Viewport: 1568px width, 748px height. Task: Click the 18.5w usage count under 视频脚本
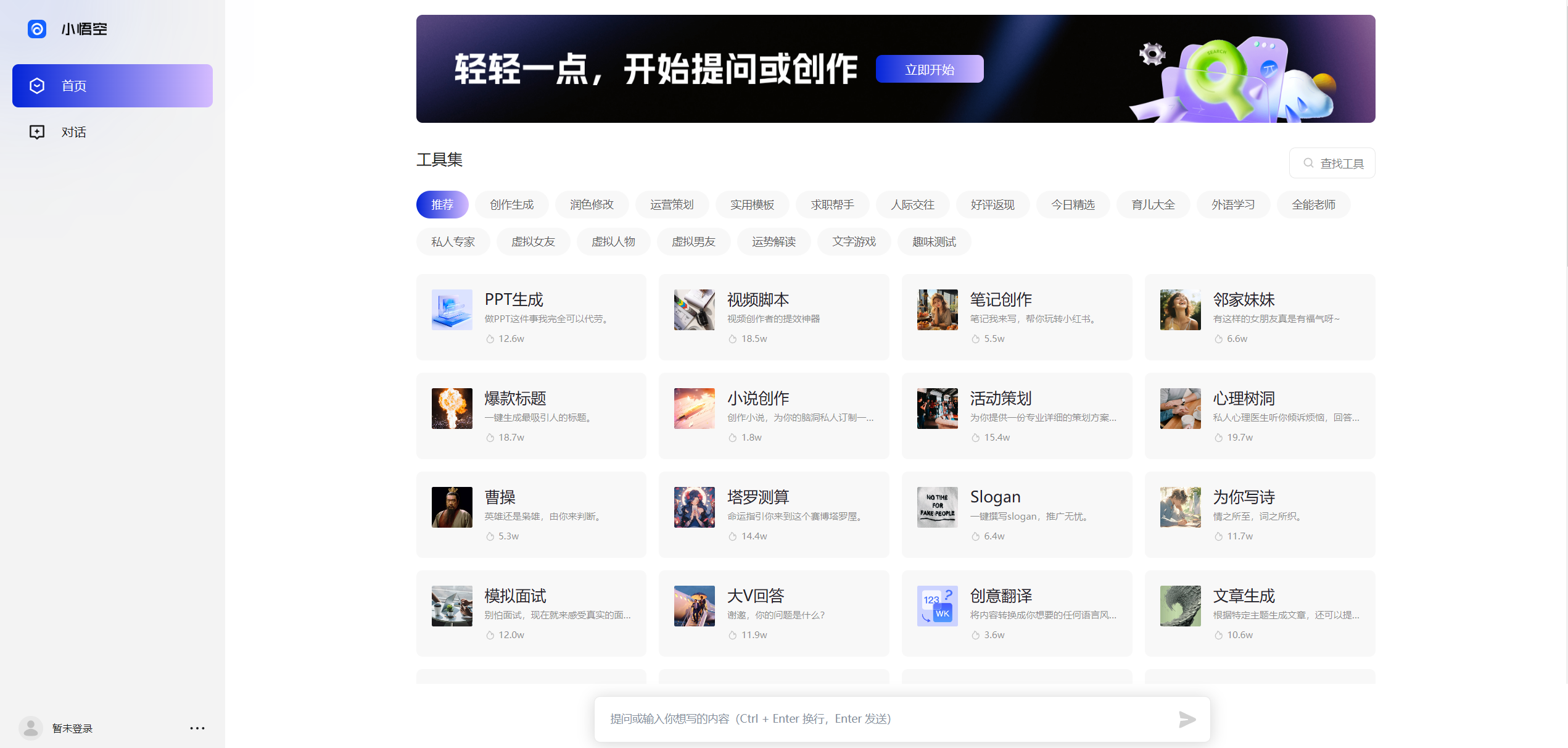(754, 339)
